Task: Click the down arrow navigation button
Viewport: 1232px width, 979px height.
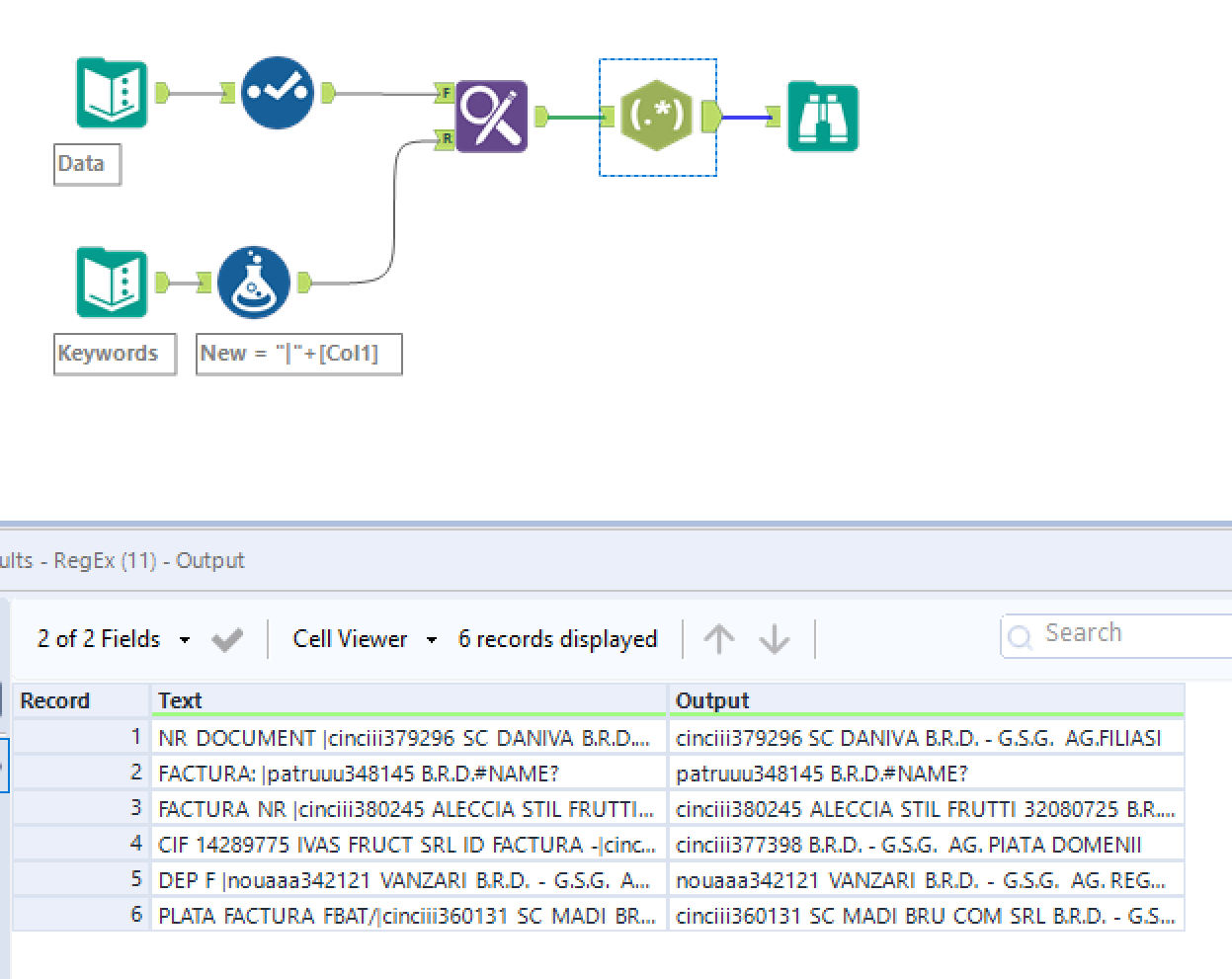Action: click(x=775, y=638)
